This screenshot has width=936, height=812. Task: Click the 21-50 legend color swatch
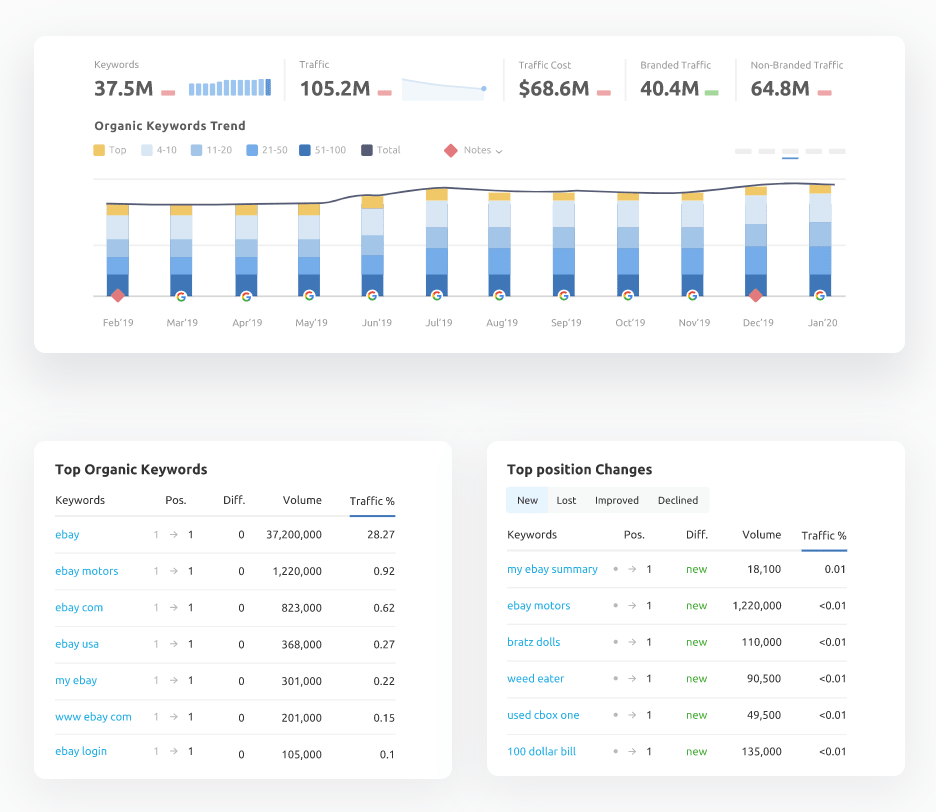point(252,150)
